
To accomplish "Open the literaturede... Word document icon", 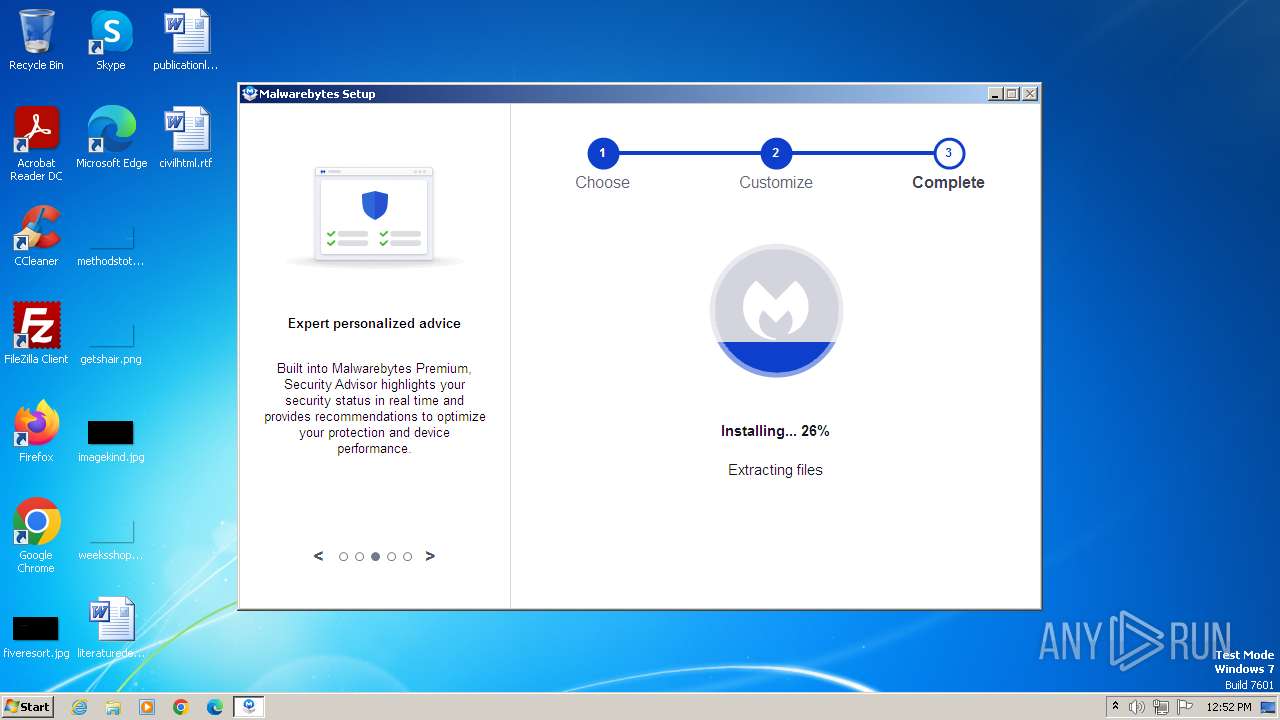I will (111, 628).
